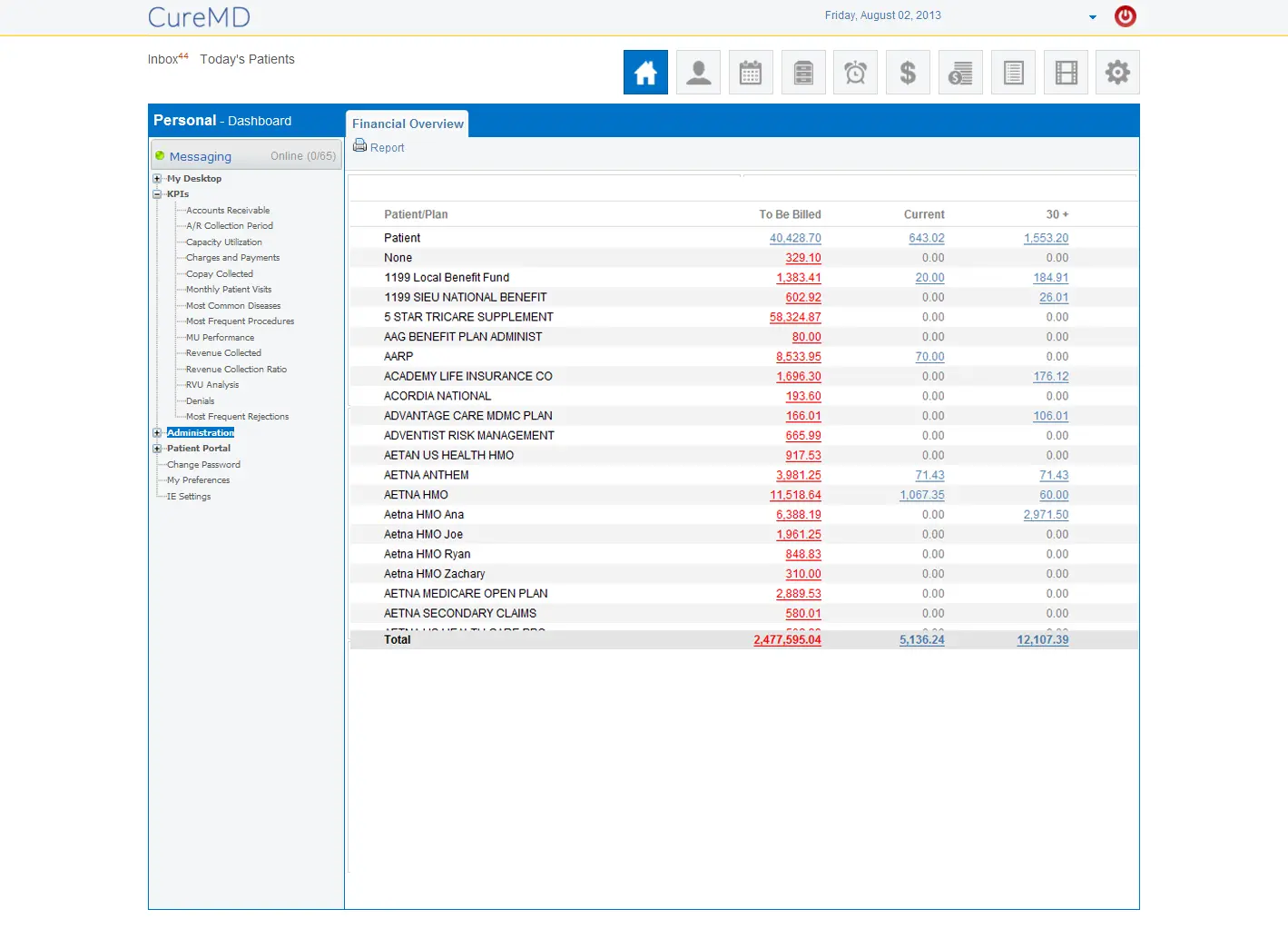
Task: Click the Patient/Plan column header
Action: (x=416, y=214)
